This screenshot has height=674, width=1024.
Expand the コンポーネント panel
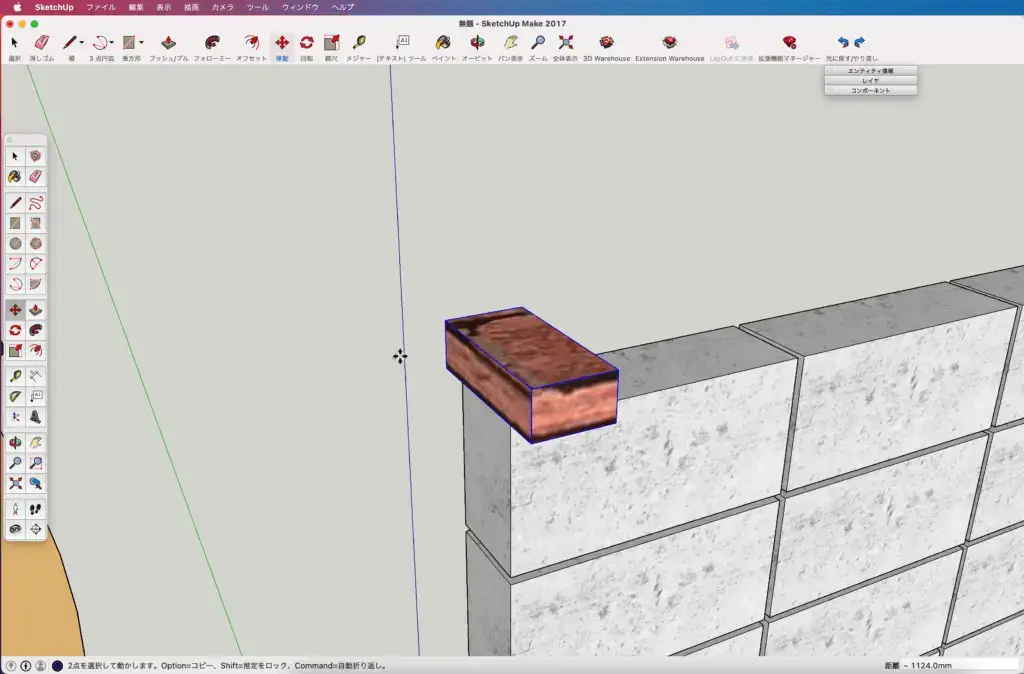871,90
